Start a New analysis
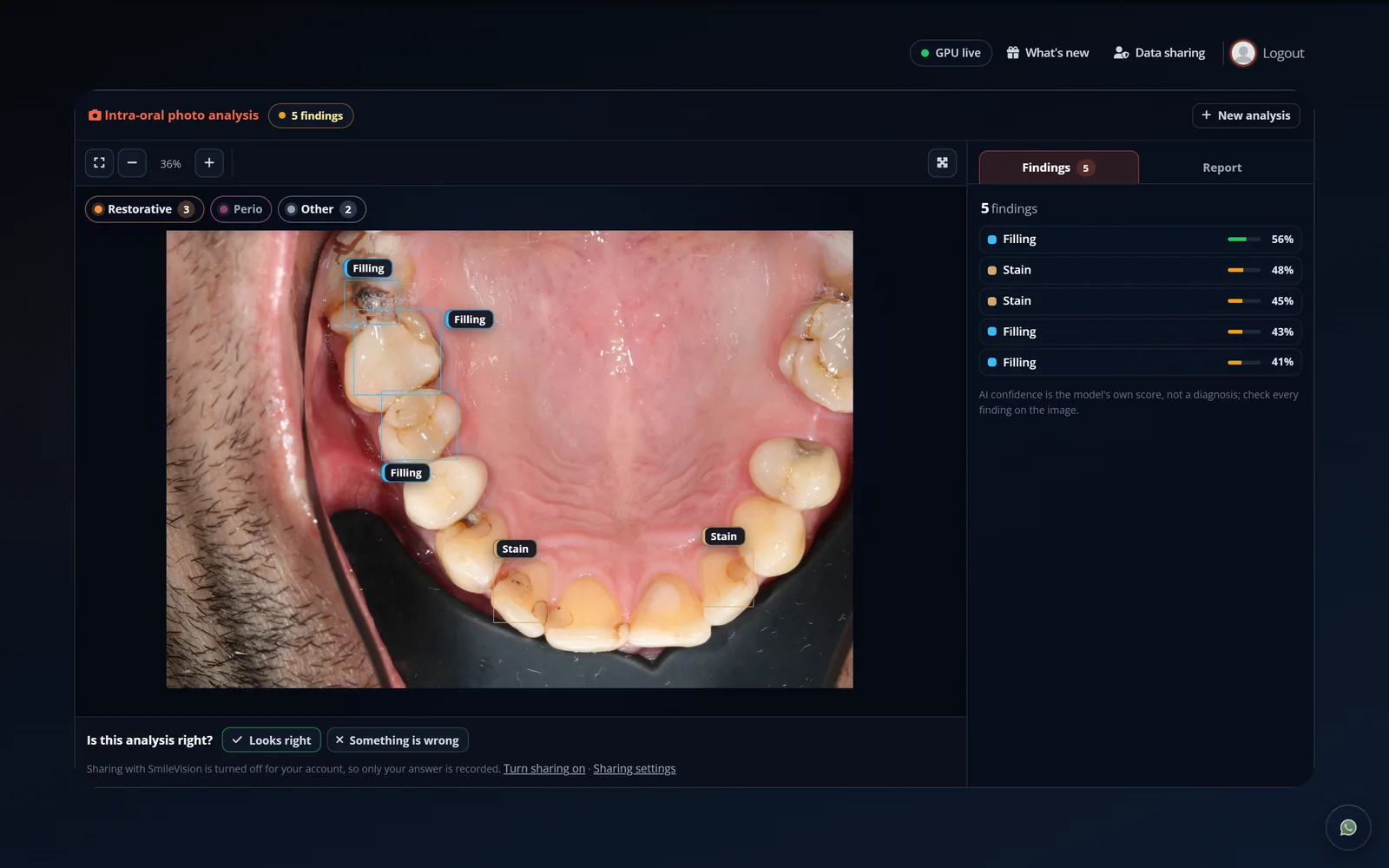 [x=1246, y=115]
